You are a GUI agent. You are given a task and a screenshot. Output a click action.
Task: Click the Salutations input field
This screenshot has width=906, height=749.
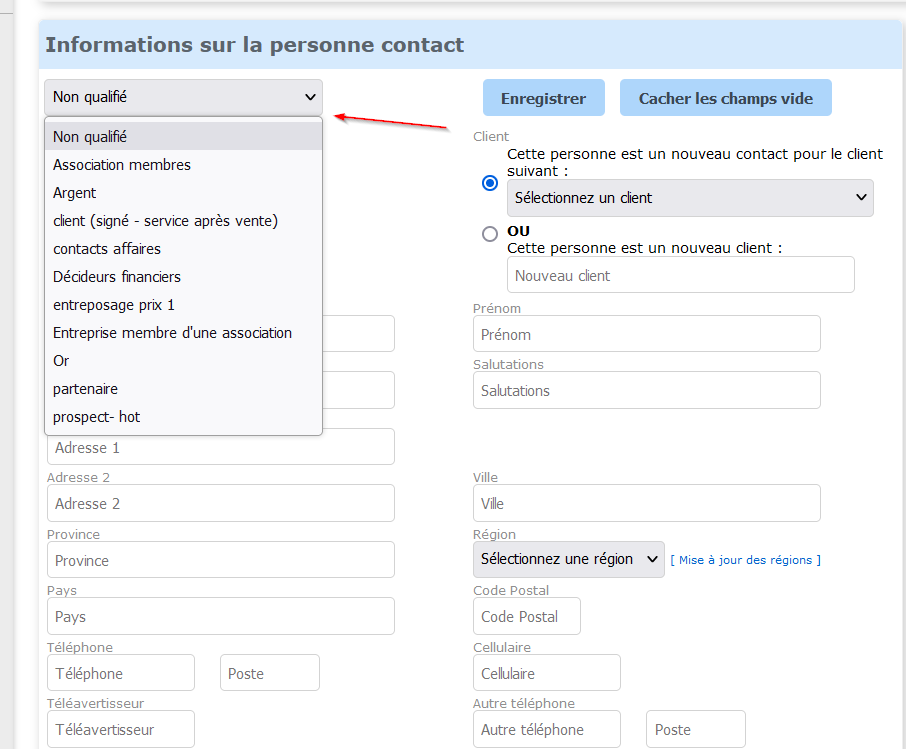pyautogui.click(x=646, y=390)
